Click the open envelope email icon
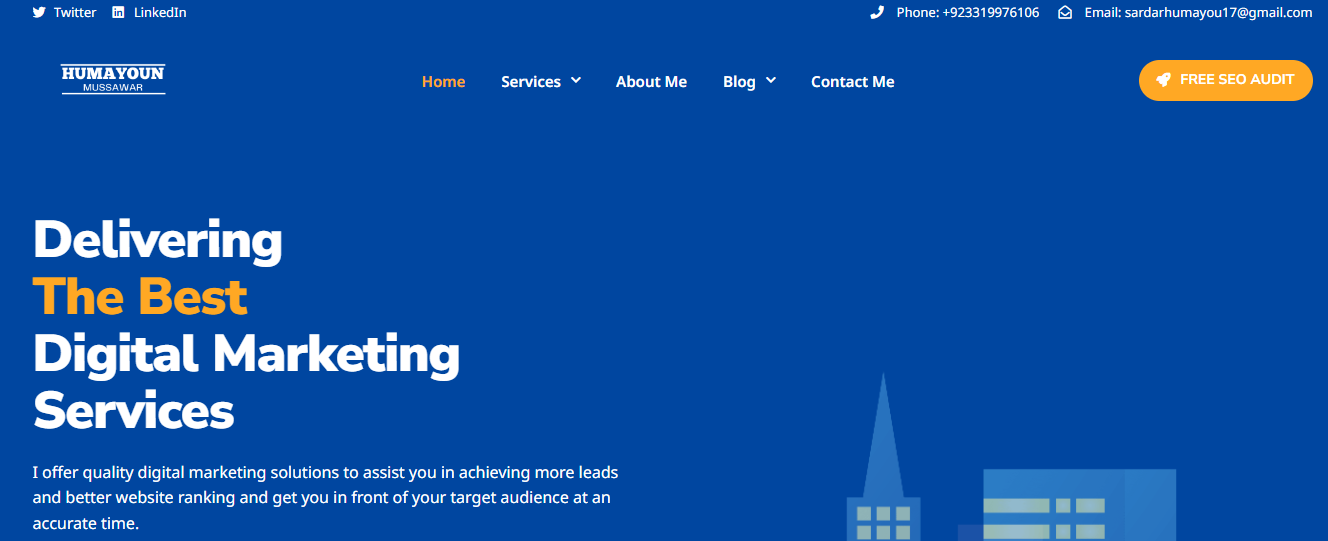Screen dimensions: 1328x541 (1065, 13)
